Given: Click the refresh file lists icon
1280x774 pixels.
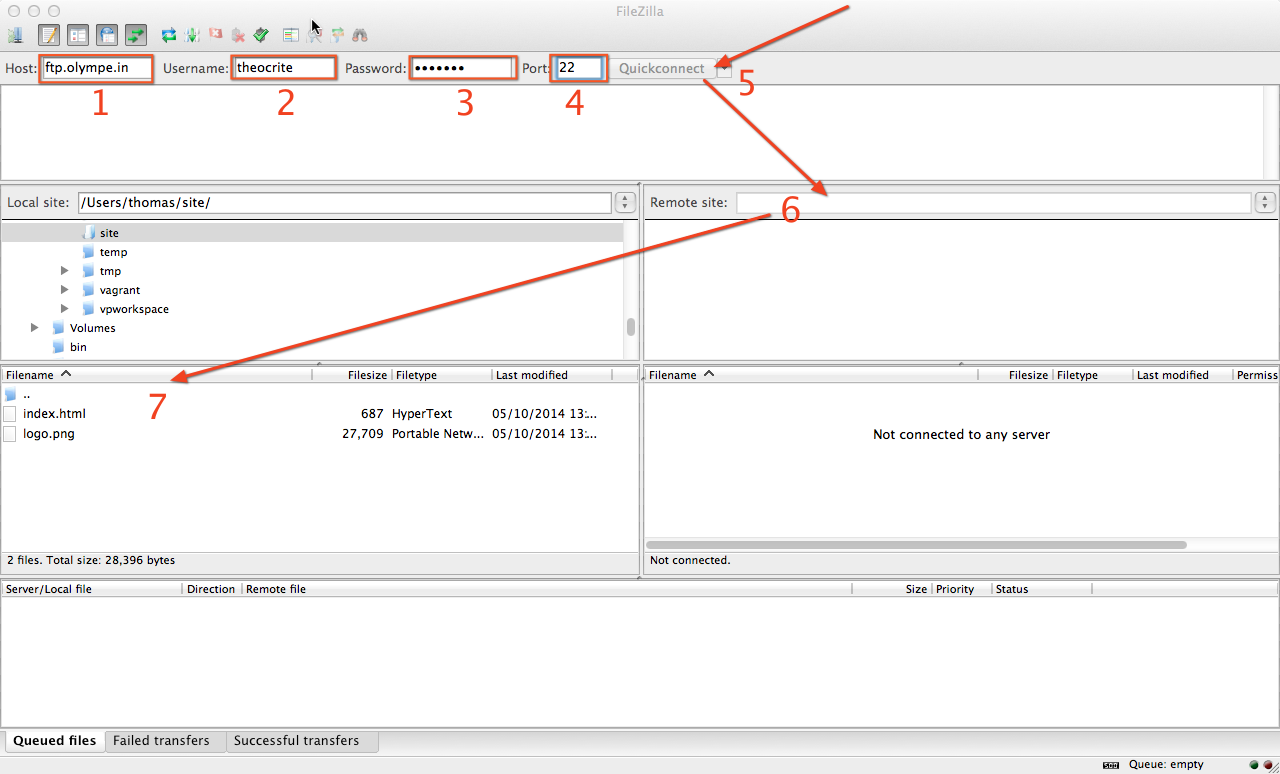Looking at the screenshot, I should [169, 35].
